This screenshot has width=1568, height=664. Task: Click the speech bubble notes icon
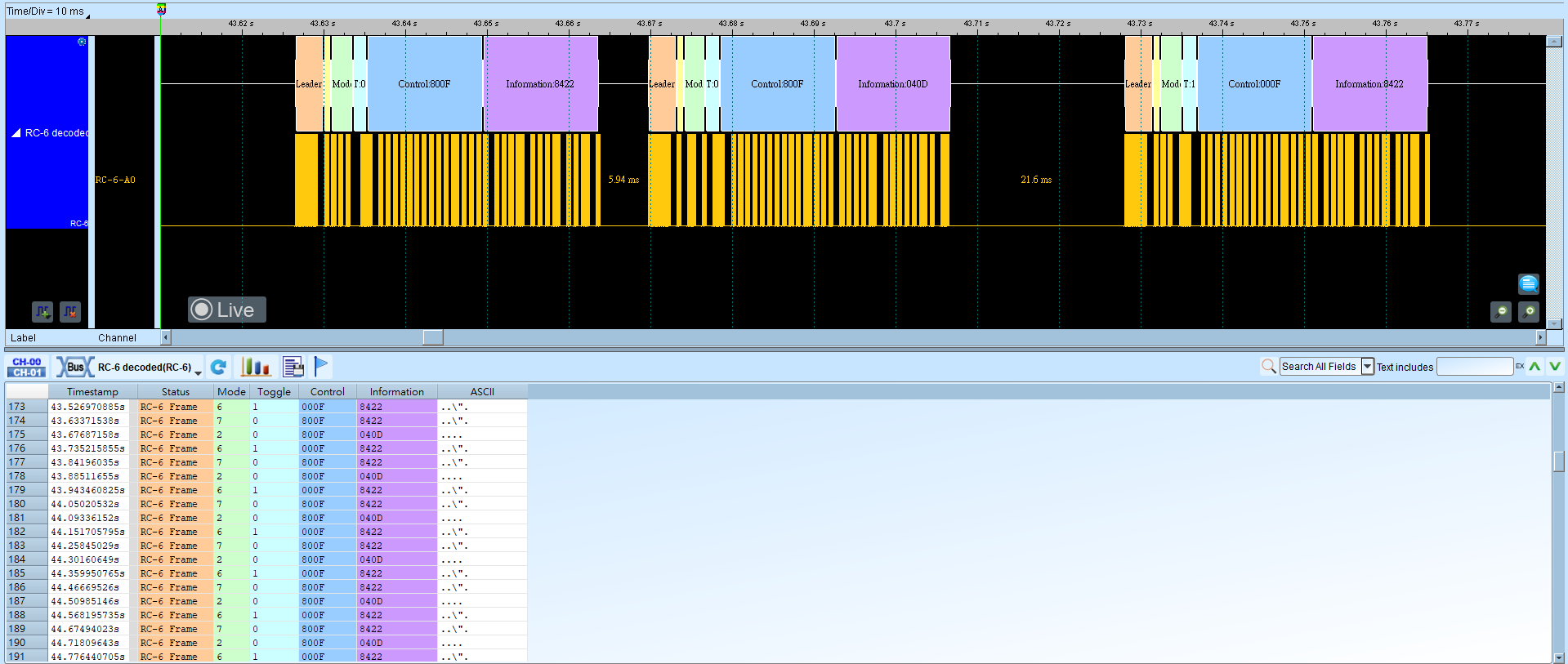coord(1529,283)
